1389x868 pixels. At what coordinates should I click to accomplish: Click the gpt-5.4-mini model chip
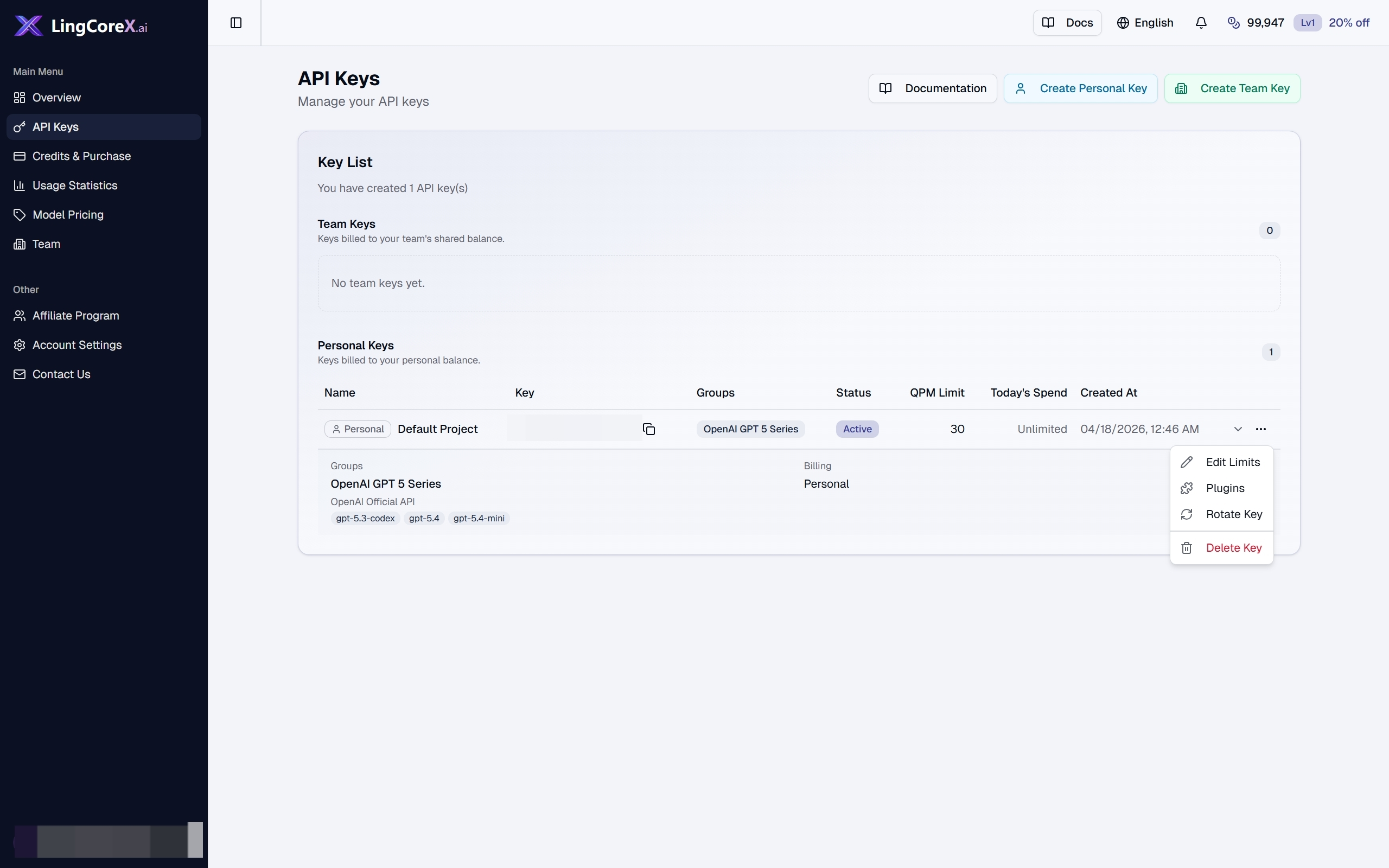coord(479,519)
